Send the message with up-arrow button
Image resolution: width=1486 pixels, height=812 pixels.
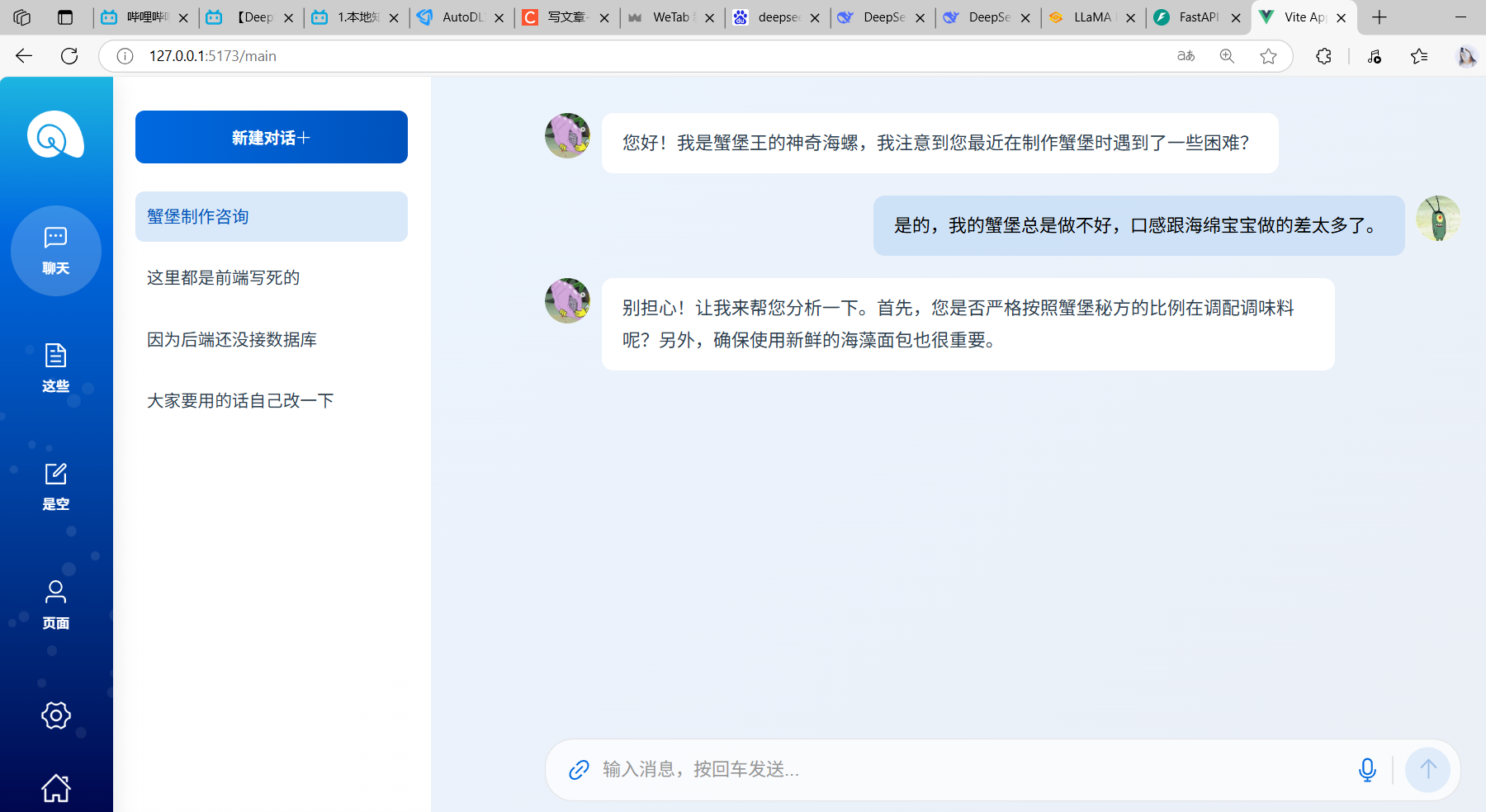(1428, 770)
